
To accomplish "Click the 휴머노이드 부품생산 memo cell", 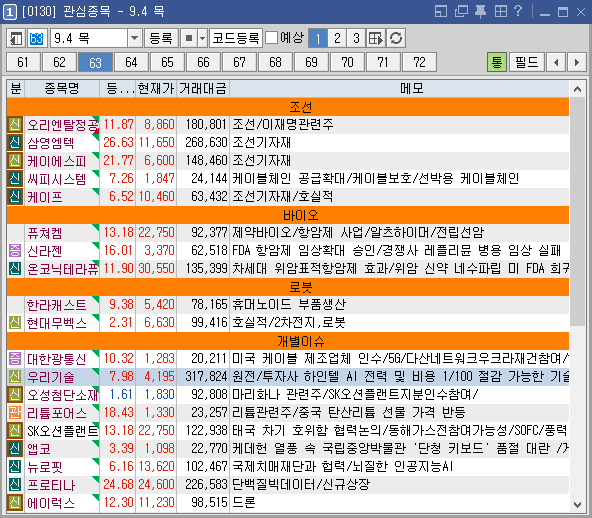I will tap(399, 305).
